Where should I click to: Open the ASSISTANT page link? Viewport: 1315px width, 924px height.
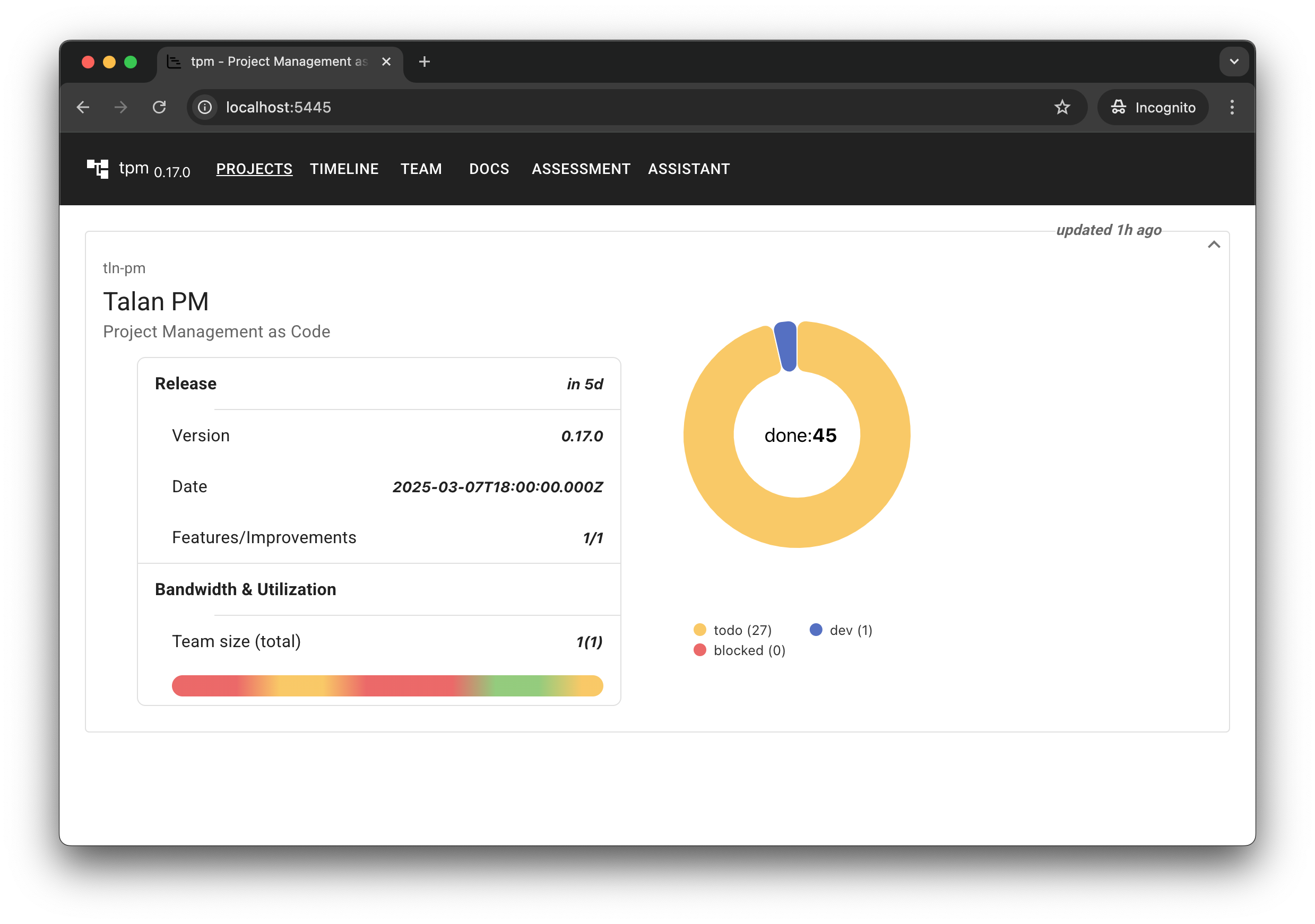point(688,169)
